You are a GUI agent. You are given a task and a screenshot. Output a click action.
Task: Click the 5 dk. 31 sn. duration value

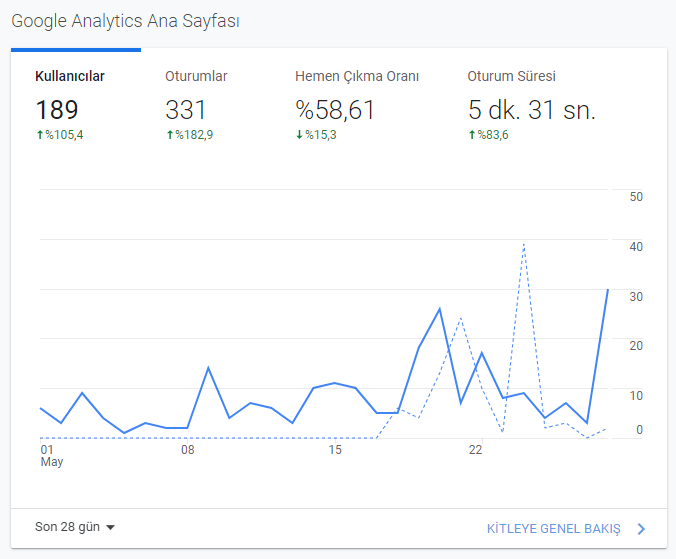point(532,110)
